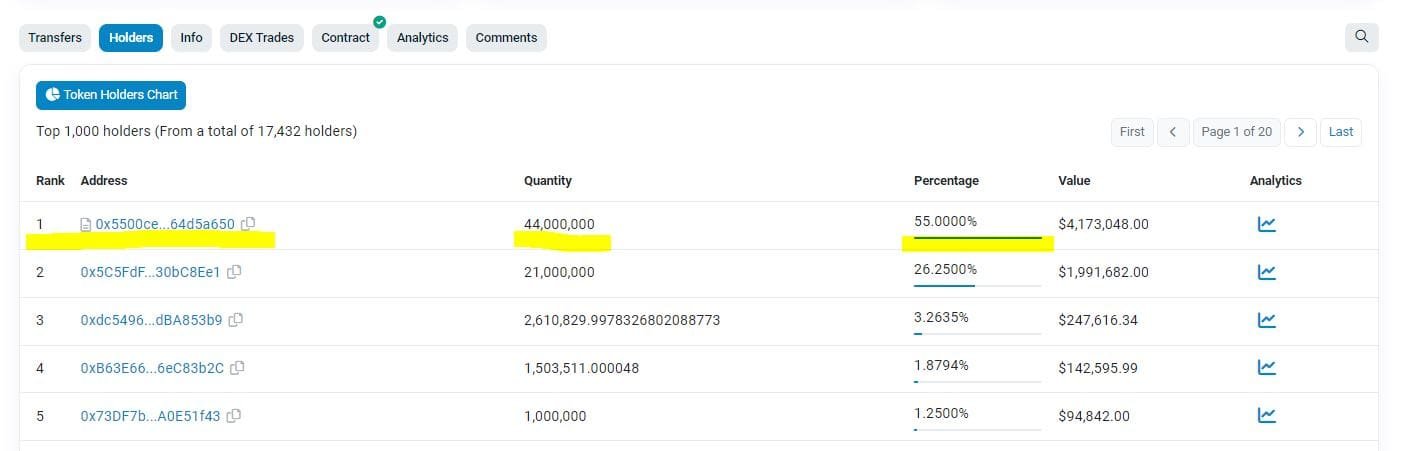Image resolution: width=1411 pixels, height=451 pixels.
Task: Click the 55.0000% percentage text
Action: click(x=945, y=221)
